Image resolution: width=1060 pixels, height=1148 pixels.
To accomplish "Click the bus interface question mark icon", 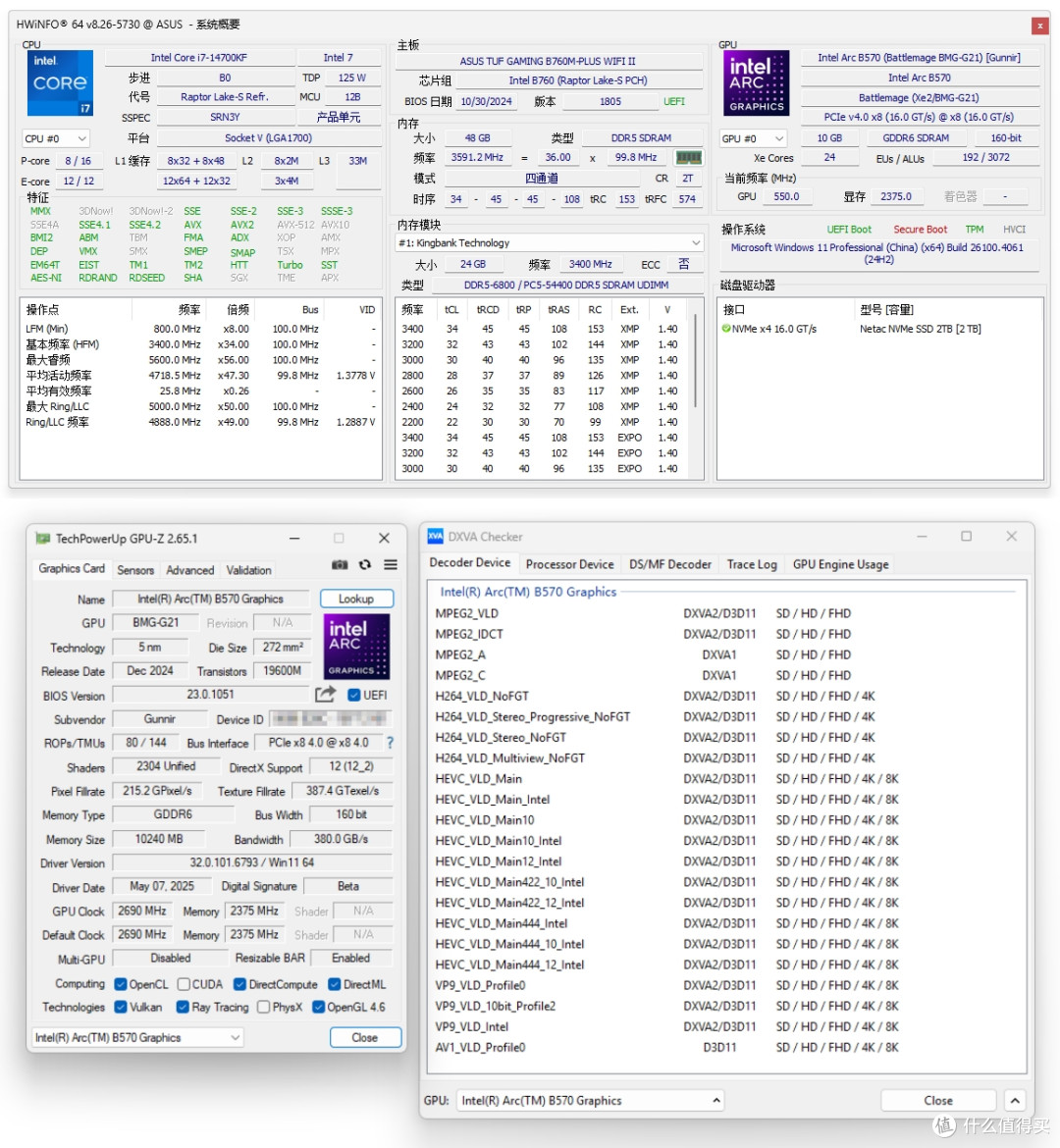I will (390, 743).
